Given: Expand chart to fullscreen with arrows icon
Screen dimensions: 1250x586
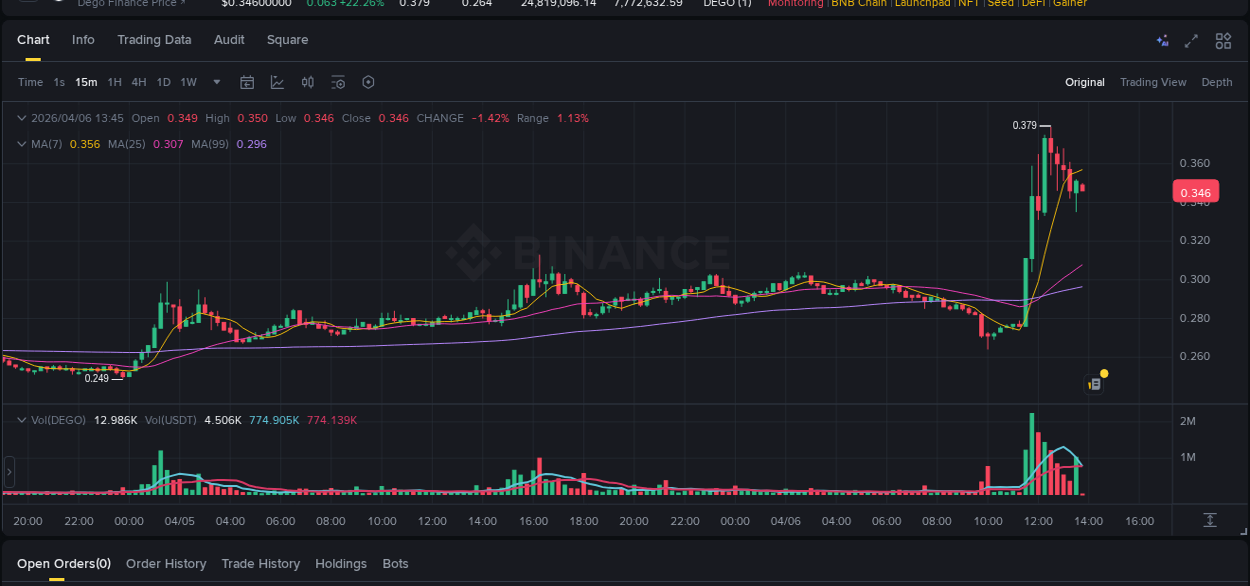Looking at the screenshot, I should (1191, 41).
